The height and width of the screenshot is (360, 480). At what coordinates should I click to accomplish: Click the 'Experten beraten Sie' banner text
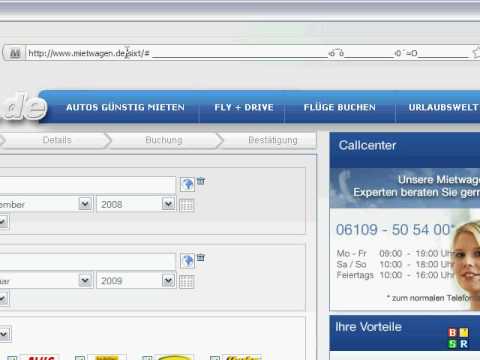(x=416, y=192)
